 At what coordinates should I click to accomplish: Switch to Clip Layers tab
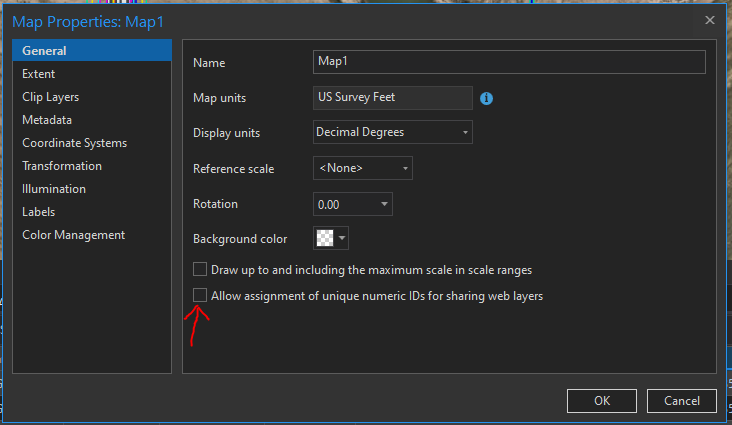(x=51, y=97)
